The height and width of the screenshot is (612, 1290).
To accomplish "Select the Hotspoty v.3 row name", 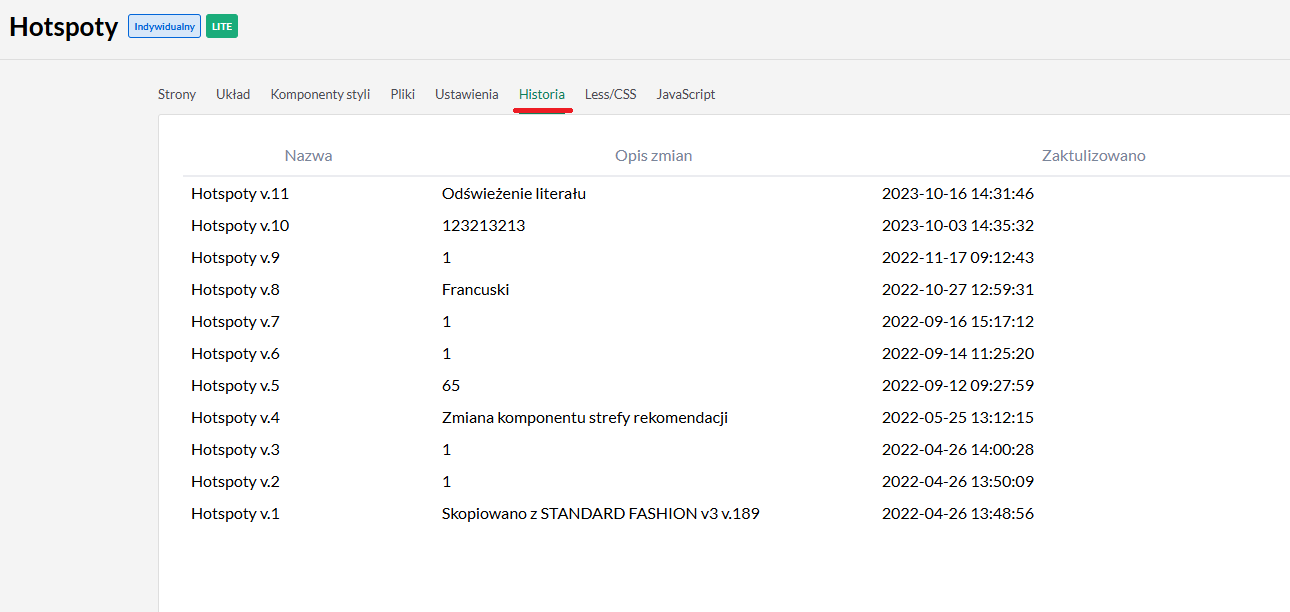I will click(236, 450).
